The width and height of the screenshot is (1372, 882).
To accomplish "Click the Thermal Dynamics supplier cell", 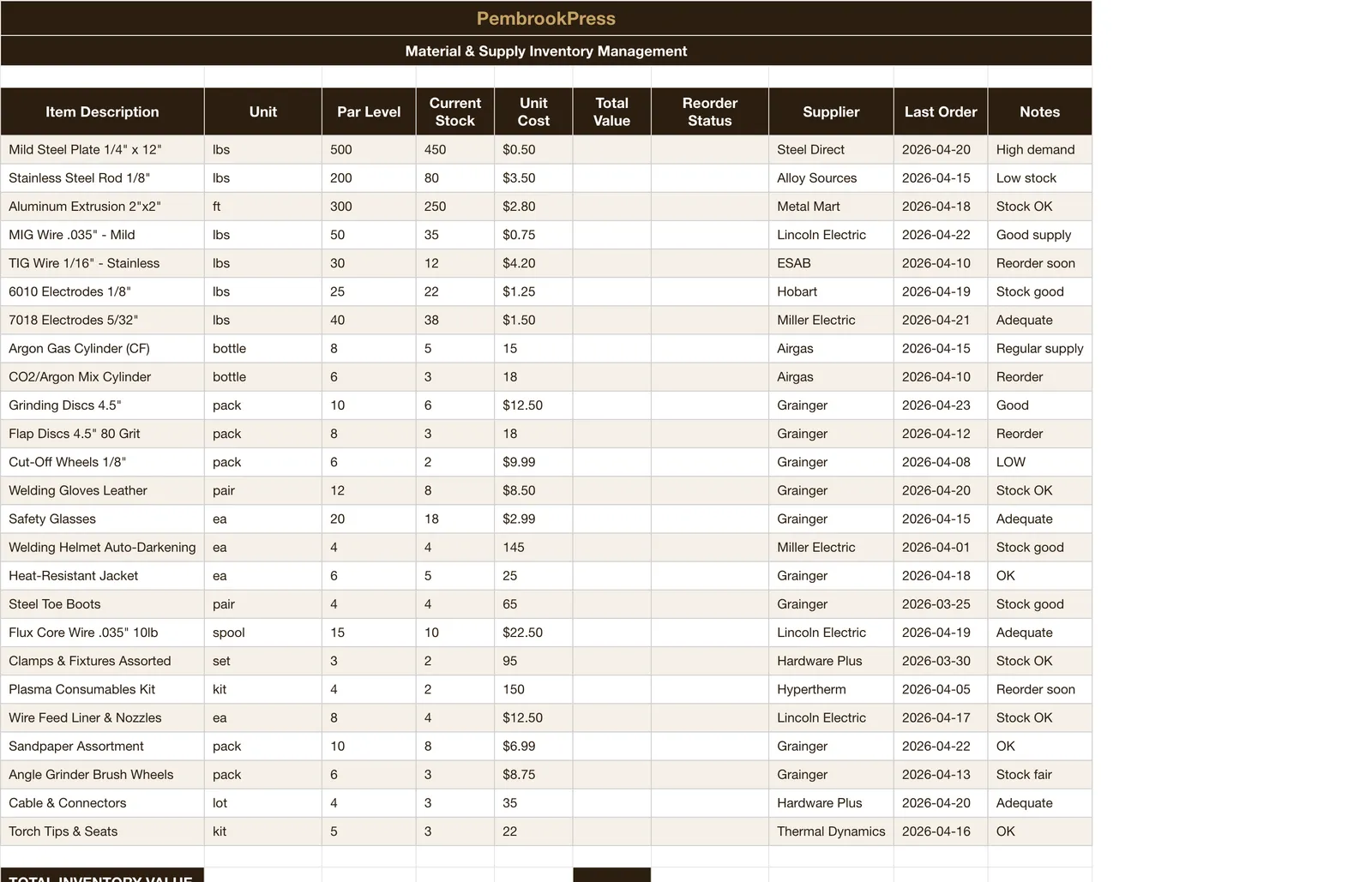I will click(830, 831).
